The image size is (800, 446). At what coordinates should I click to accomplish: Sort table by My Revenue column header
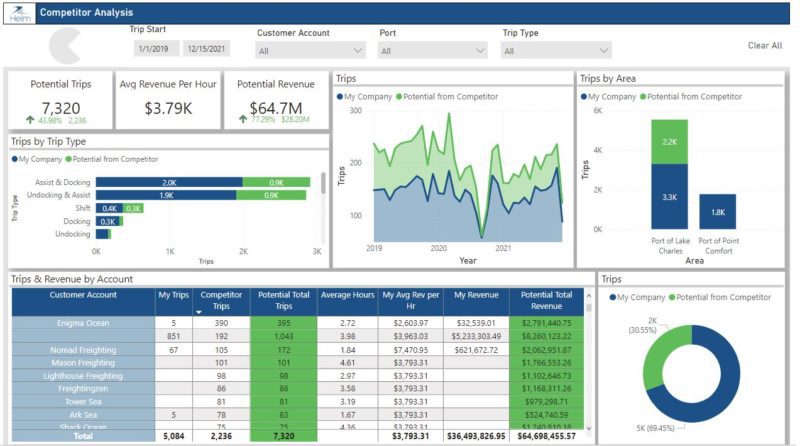pos(476,296)
